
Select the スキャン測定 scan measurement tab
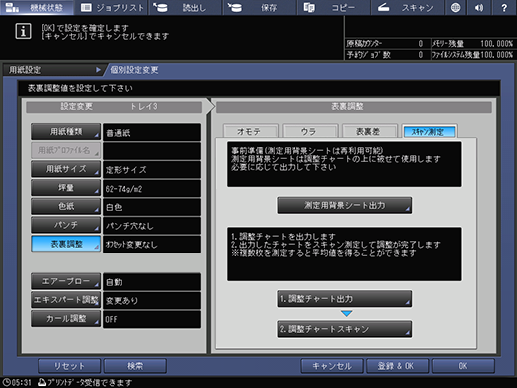click(x=429, y=131)
